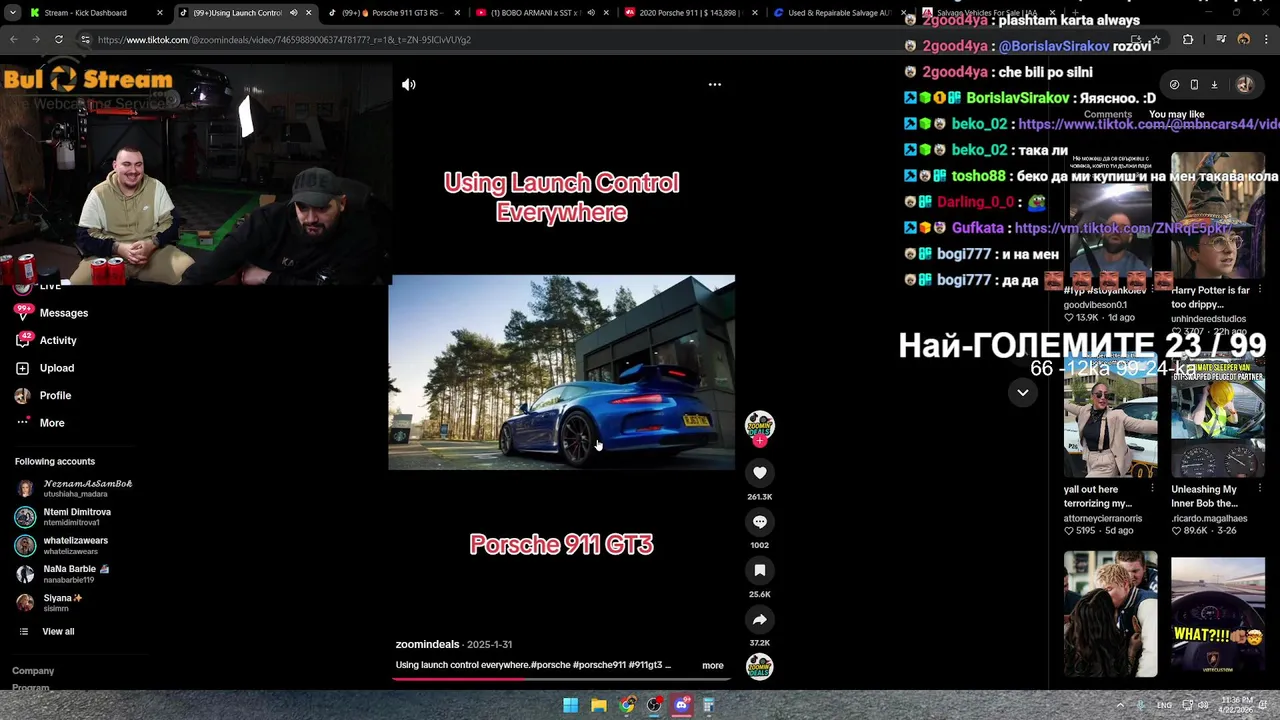The image size is (1280, 720).
Task: Like the video using the heart icon
Action: (760, 473)
